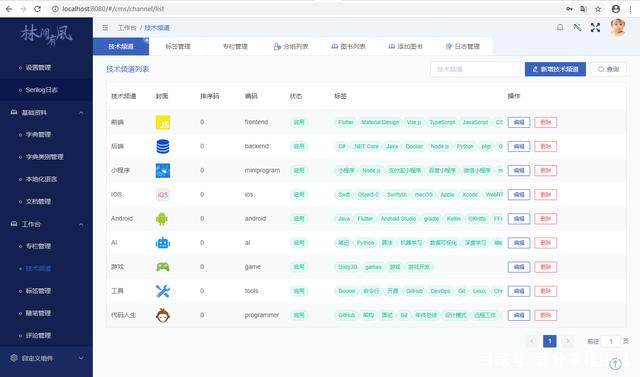Switch to the 日志管理 tab
640x377 pixels.
pyautogui.click(x=463, y=47)
